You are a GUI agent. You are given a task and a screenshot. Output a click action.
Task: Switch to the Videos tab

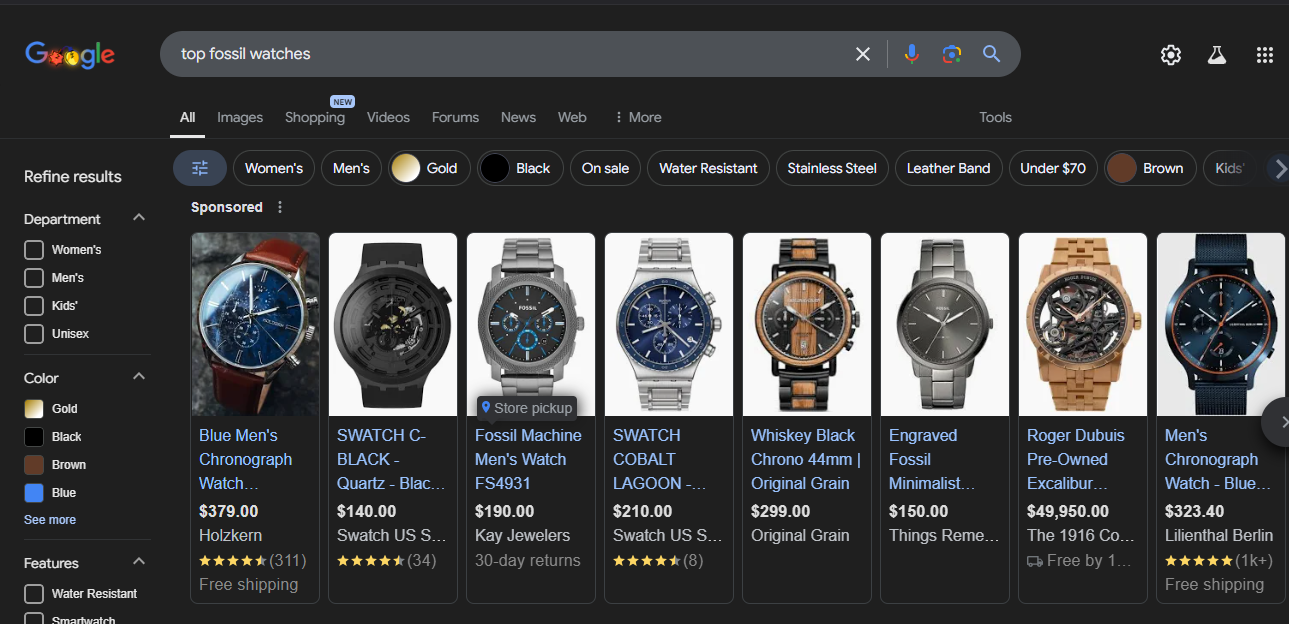click(x=388, y=117)
